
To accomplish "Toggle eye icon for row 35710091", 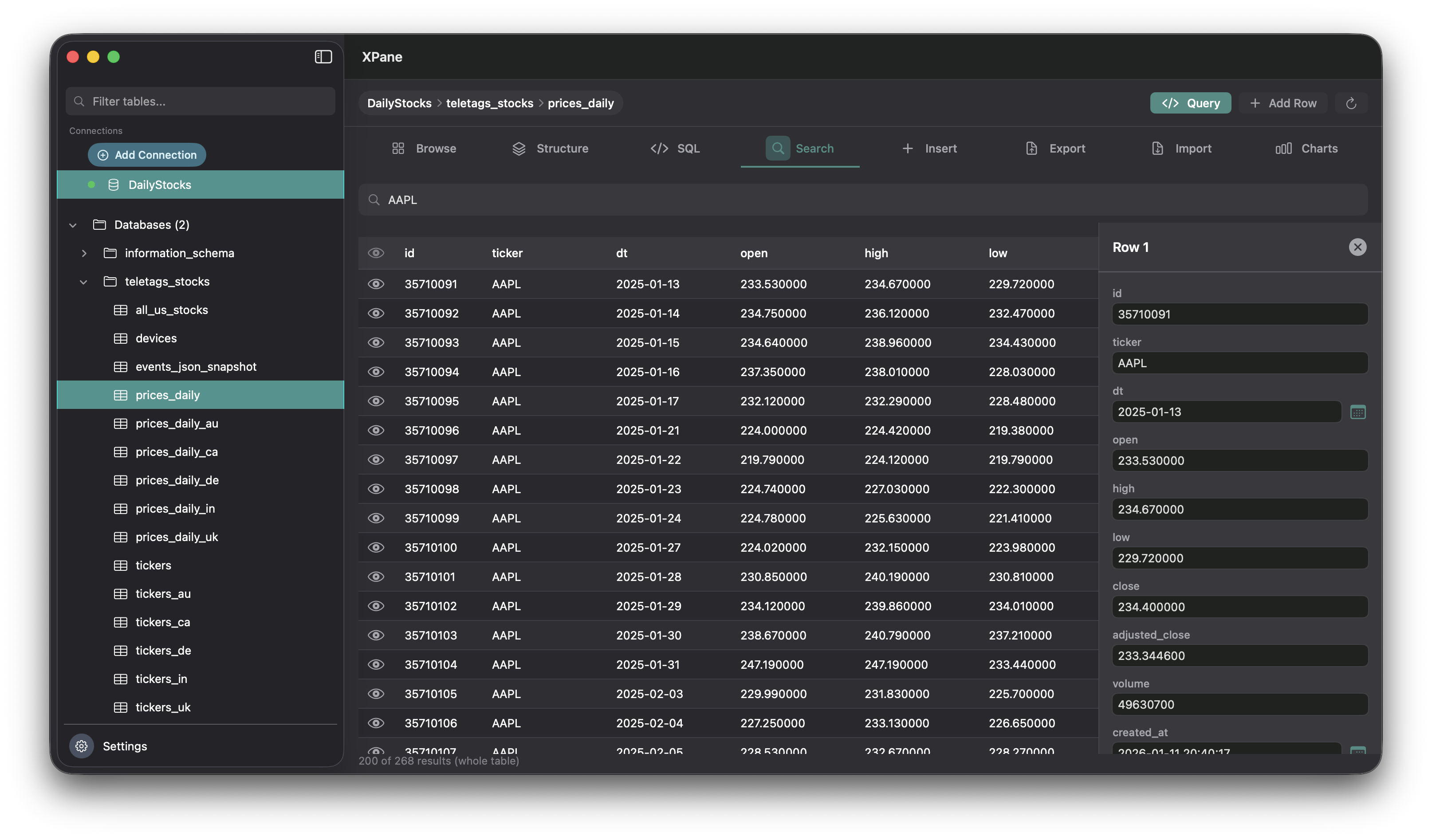I will [376, 284].
